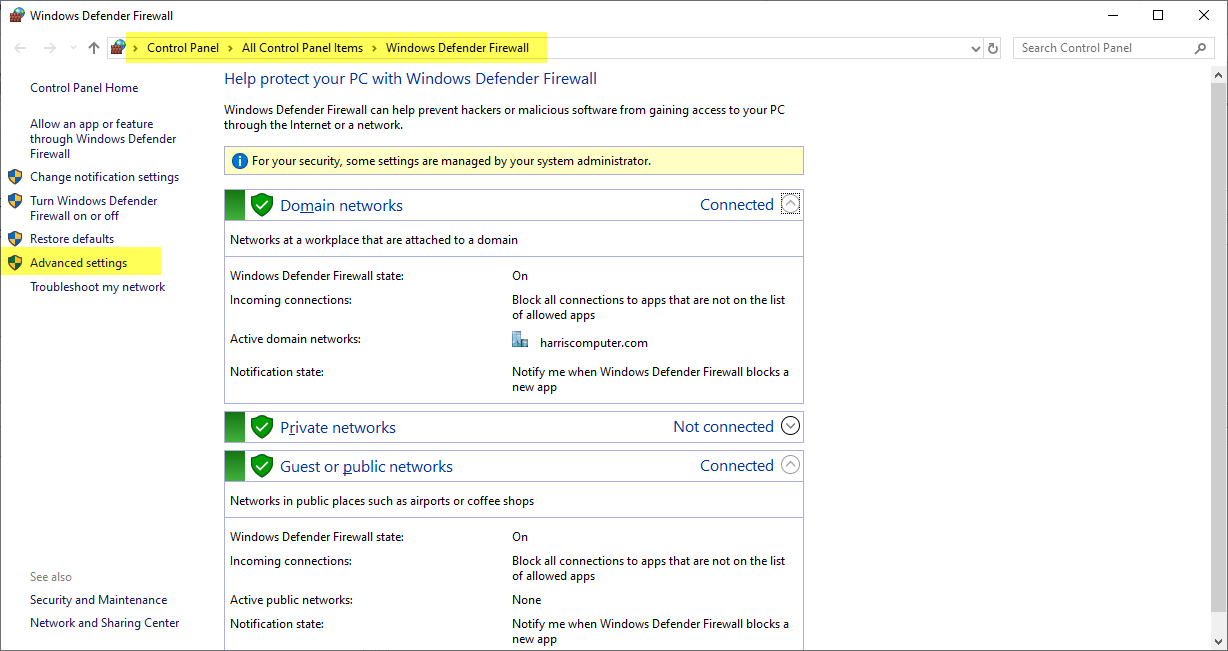
Task: Collapse the Guest or public networks chevron
Action: 790,465
